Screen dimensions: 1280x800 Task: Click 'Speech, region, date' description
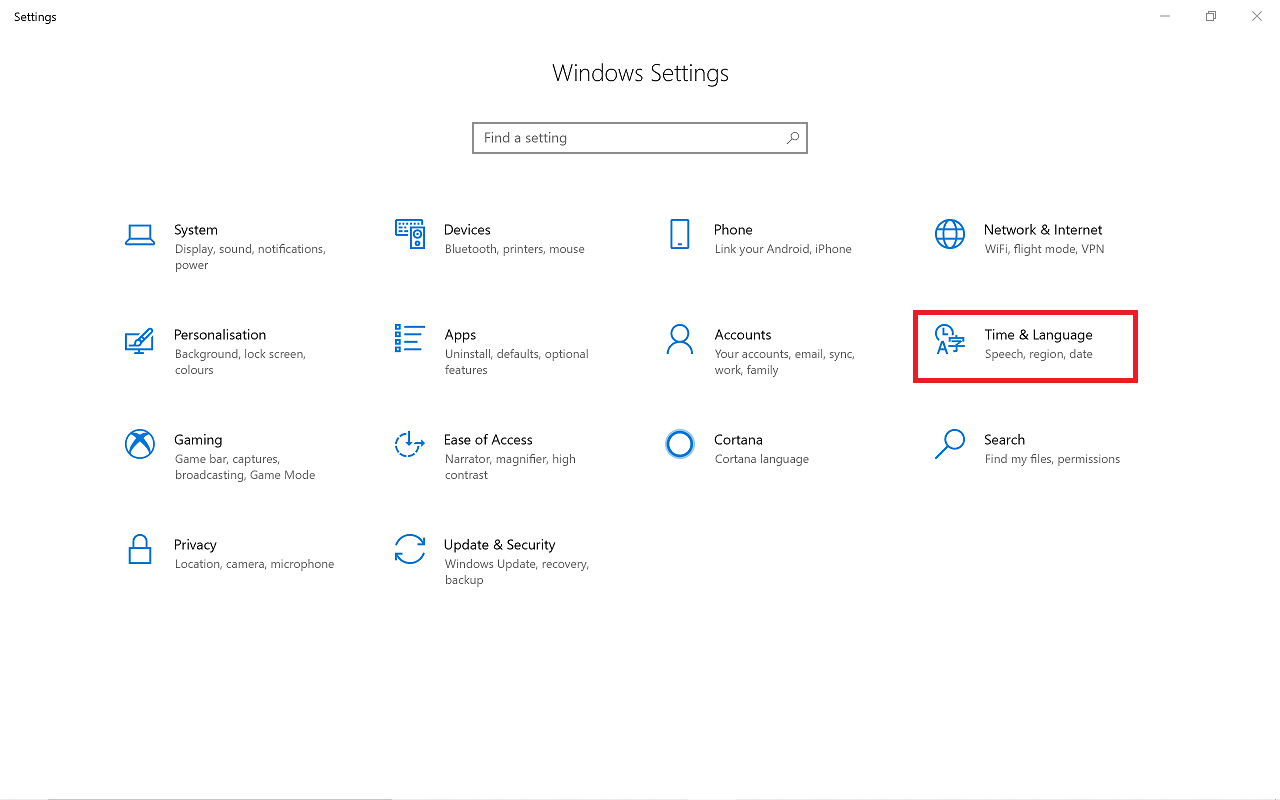tap(1038, 354)
